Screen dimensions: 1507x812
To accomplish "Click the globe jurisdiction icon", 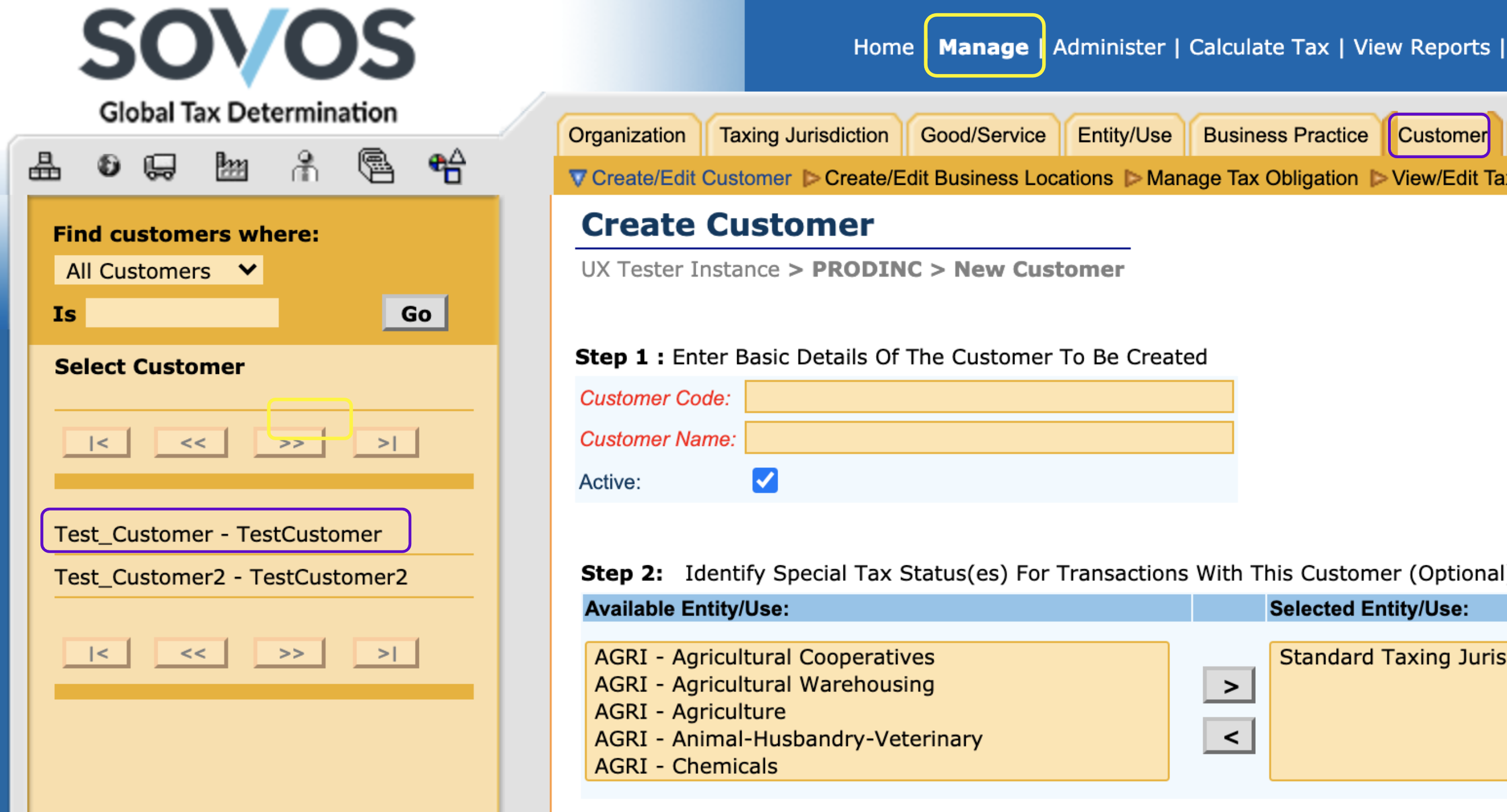I will (x=109, y=166).
